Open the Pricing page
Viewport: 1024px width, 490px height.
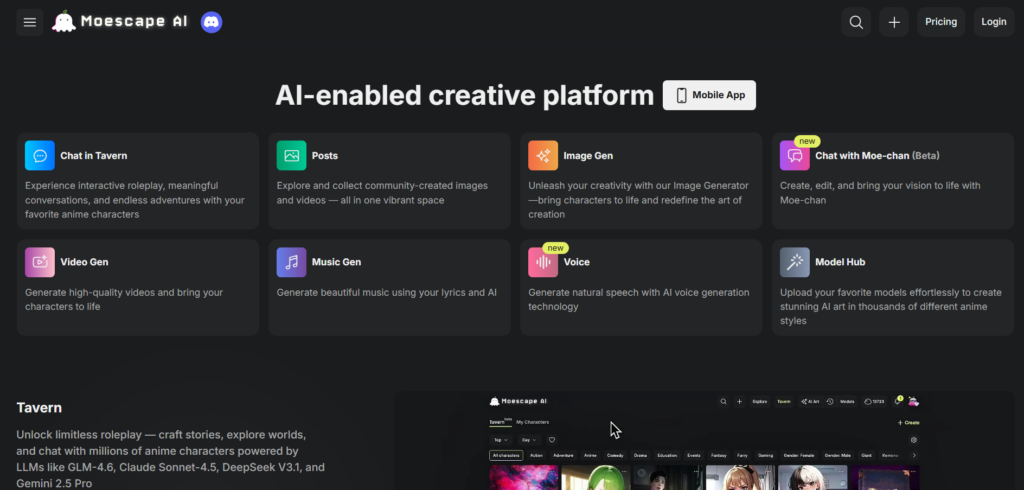coord(940,22)
